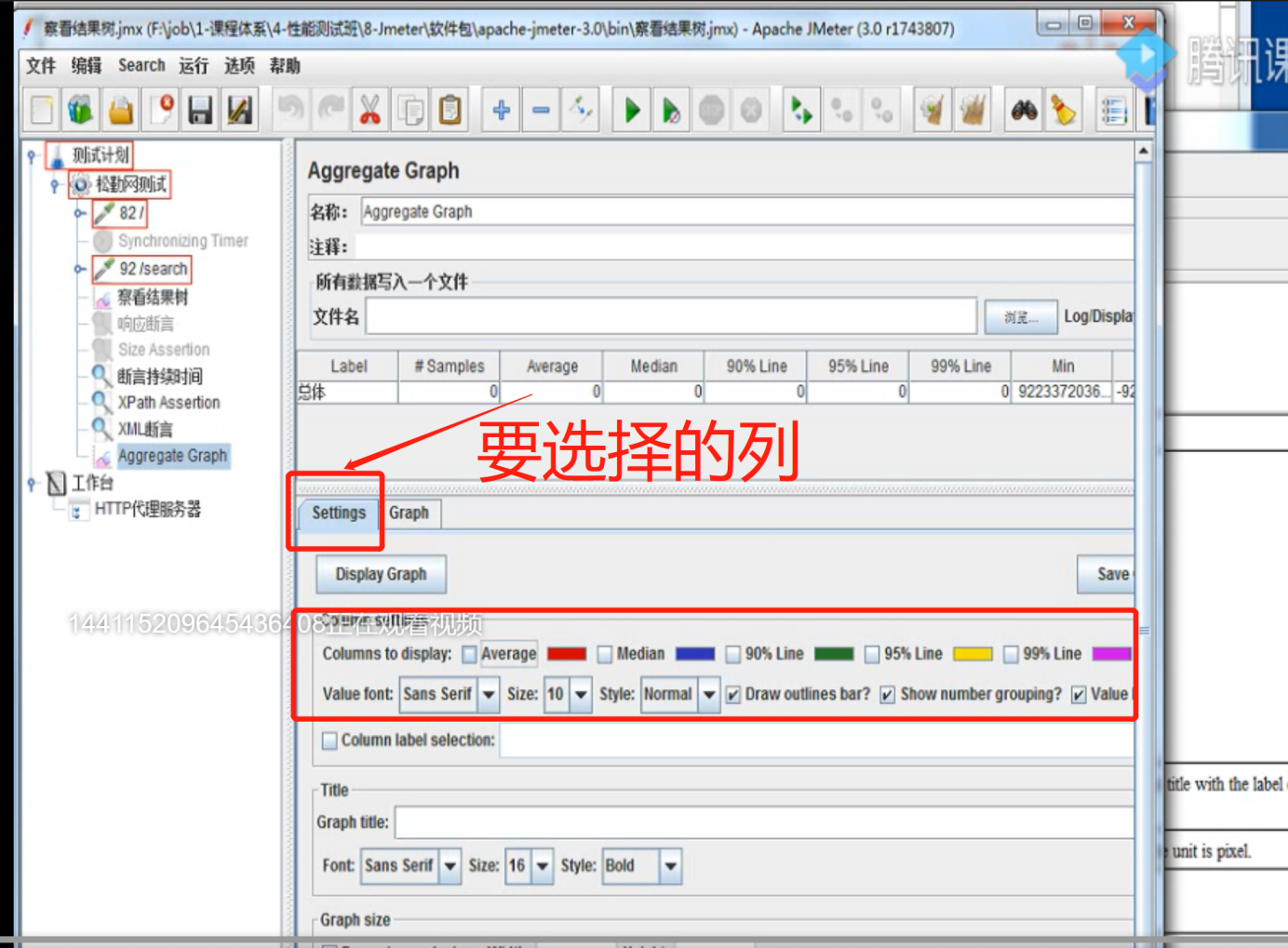Viewport: 1288px width, 948px height.
Task: Enable the Column label selection checkbox
Action: [329, 741]
